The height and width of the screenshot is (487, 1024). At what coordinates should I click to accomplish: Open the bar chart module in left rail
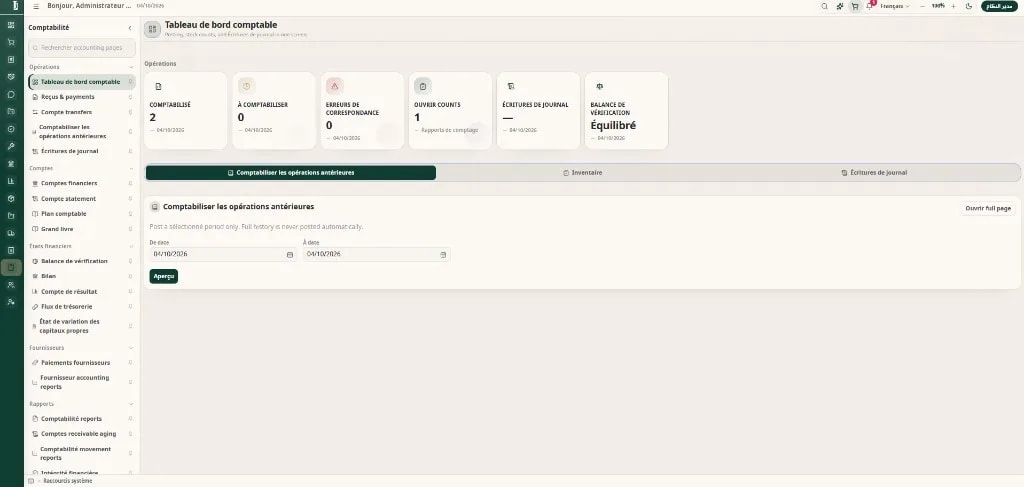pos(11,181)
